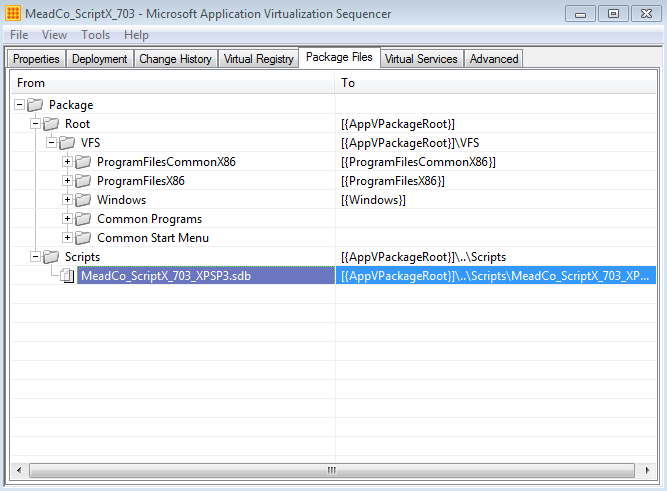Viewport: 667px width, 491px height.
Task: Click the From column header
Action: 173,83
